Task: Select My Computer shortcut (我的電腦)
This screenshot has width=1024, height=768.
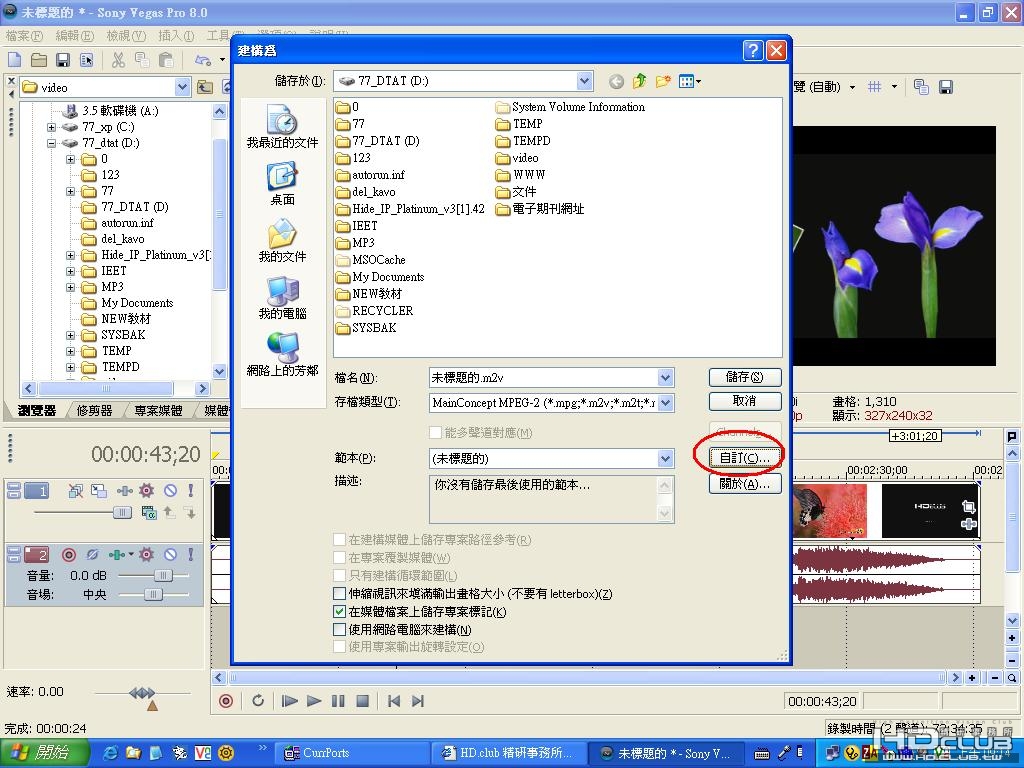Action: (x=282, y=298)
